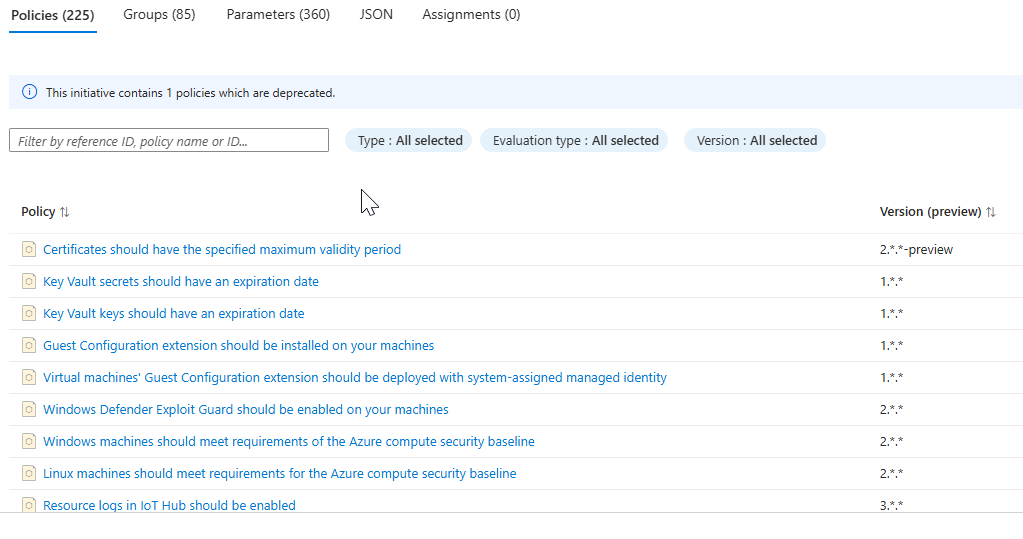
Task: Open Windows machines Azure compute security baseline policy
Action: (x=289, y=441)
